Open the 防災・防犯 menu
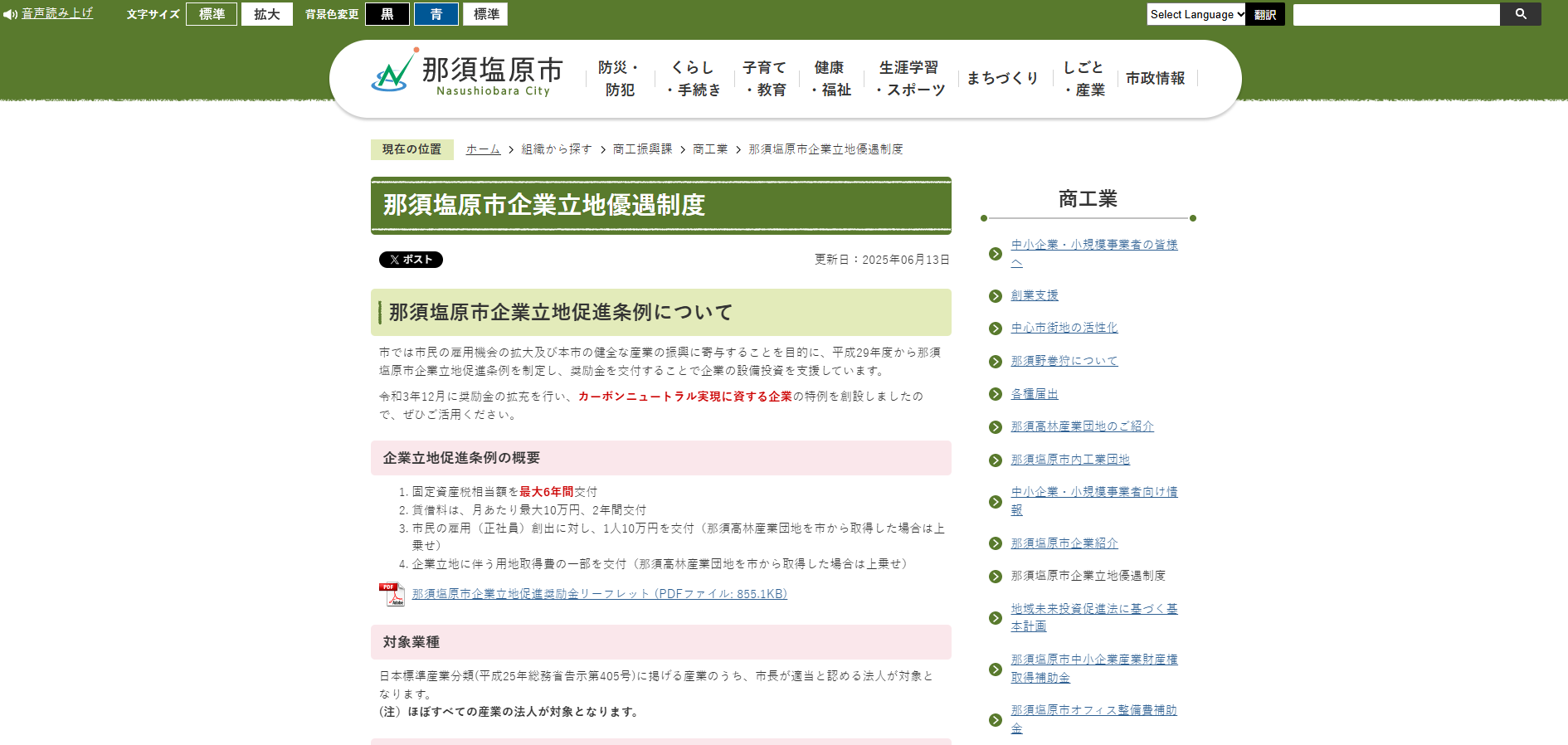 tap(619, 78)
